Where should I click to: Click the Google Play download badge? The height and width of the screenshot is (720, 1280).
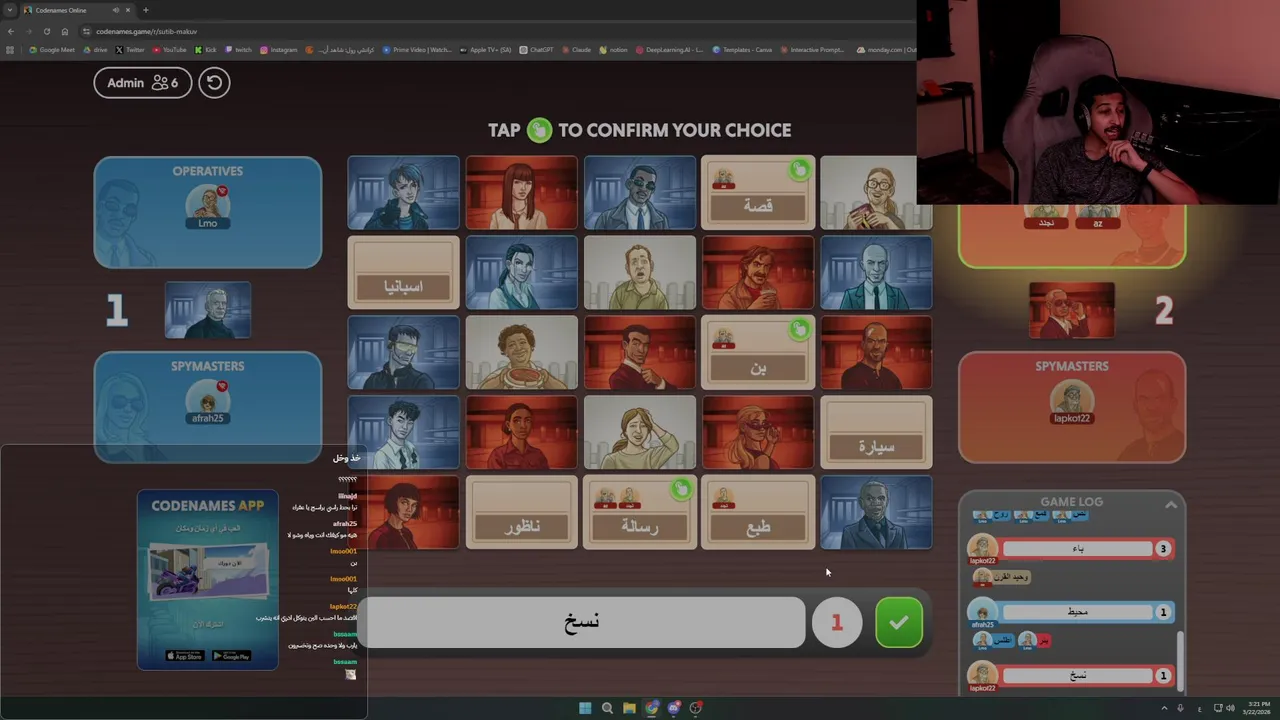(231, 656)
